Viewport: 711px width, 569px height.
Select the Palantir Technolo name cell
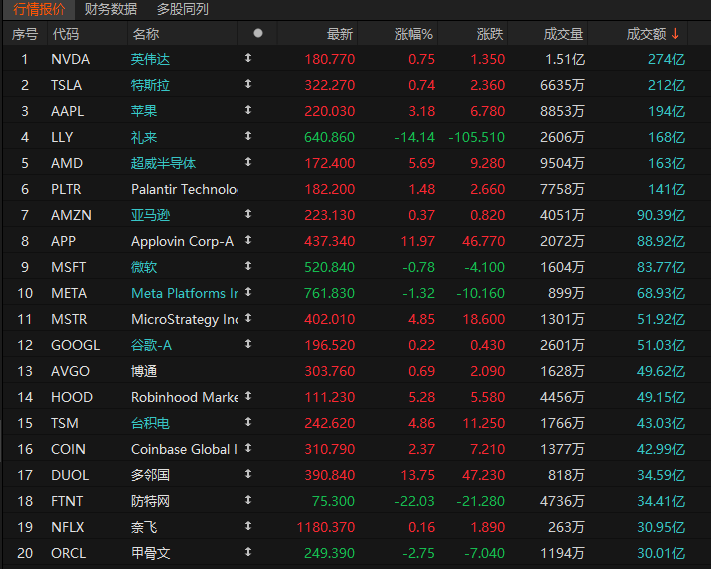184,189
